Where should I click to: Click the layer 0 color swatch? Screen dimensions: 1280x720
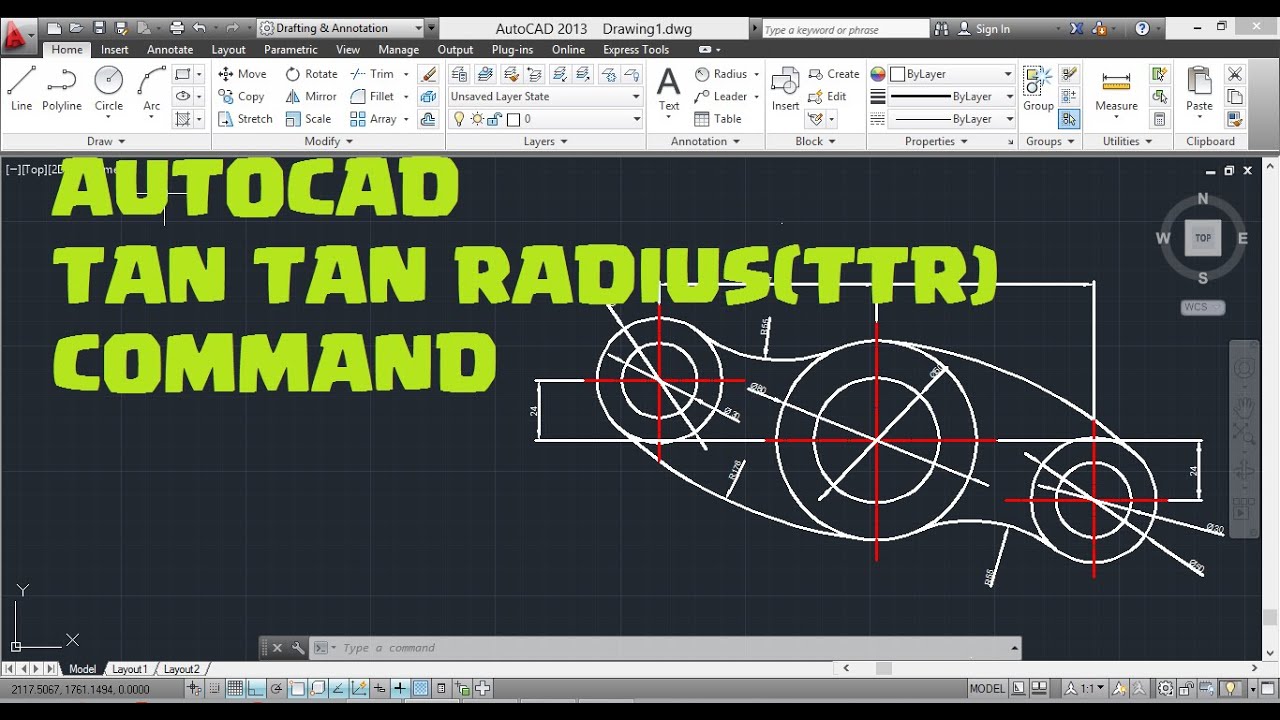point(513,119)
